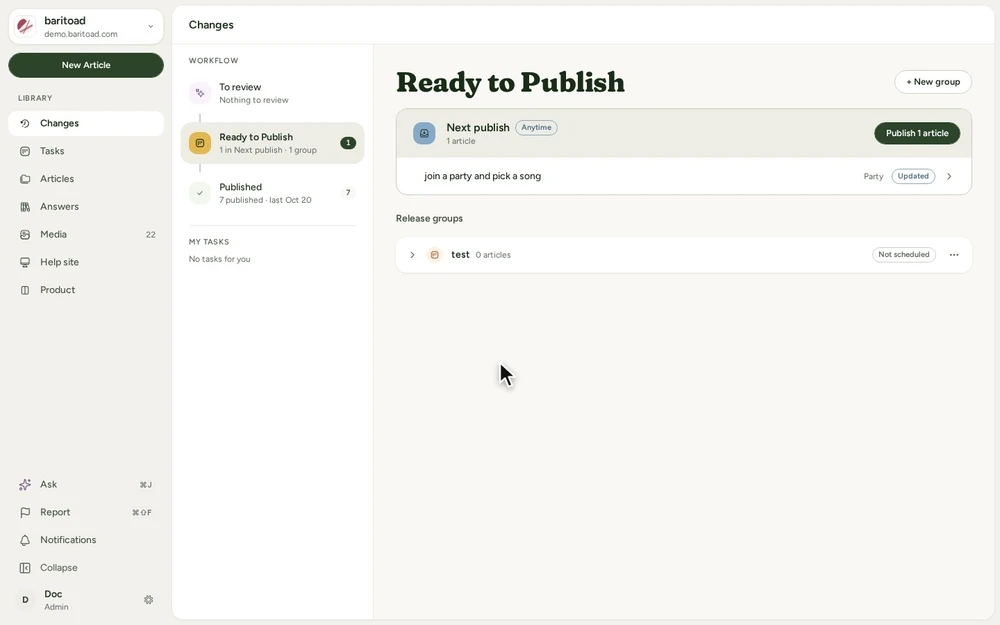Screen dimensions: 1000x625
Task: Click the Notifications bell icon
Action: point(25,540)
